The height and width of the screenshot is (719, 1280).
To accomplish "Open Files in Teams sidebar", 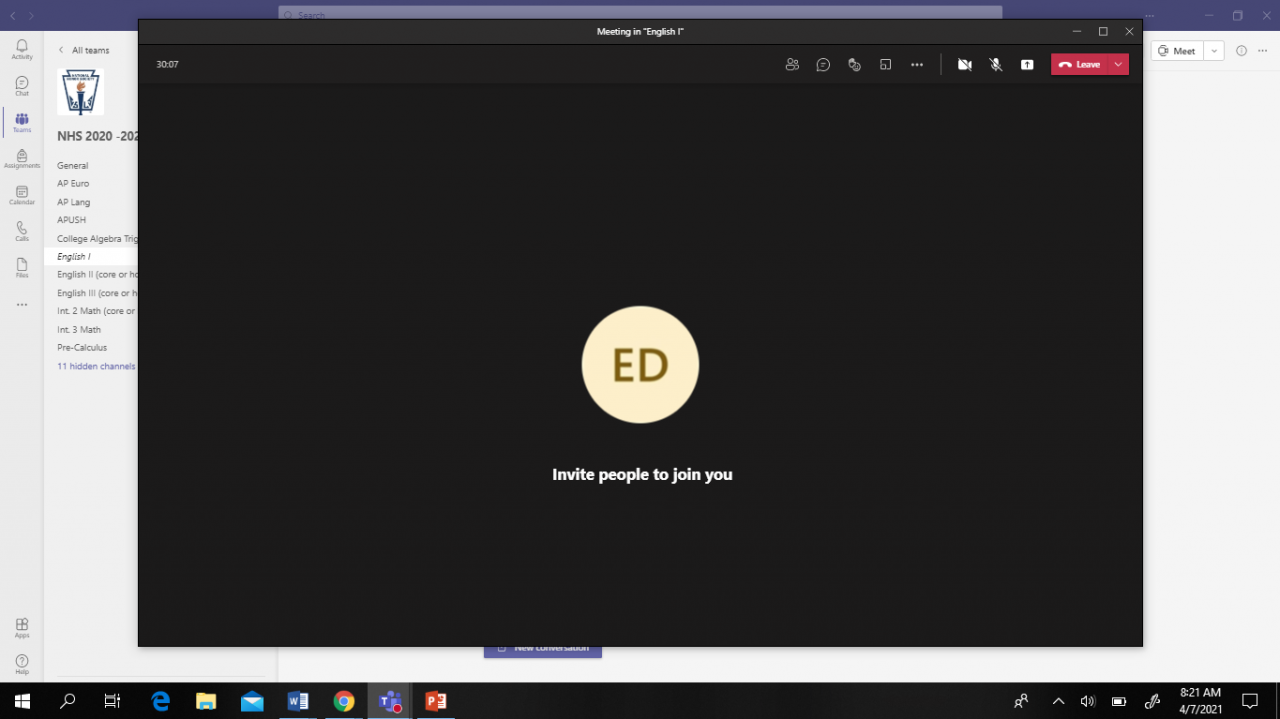I will 22,268.
